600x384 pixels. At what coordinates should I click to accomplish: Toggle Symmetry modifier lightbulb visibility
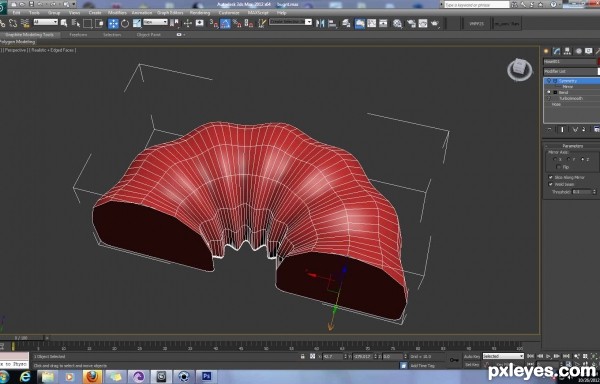click(549, 81)
